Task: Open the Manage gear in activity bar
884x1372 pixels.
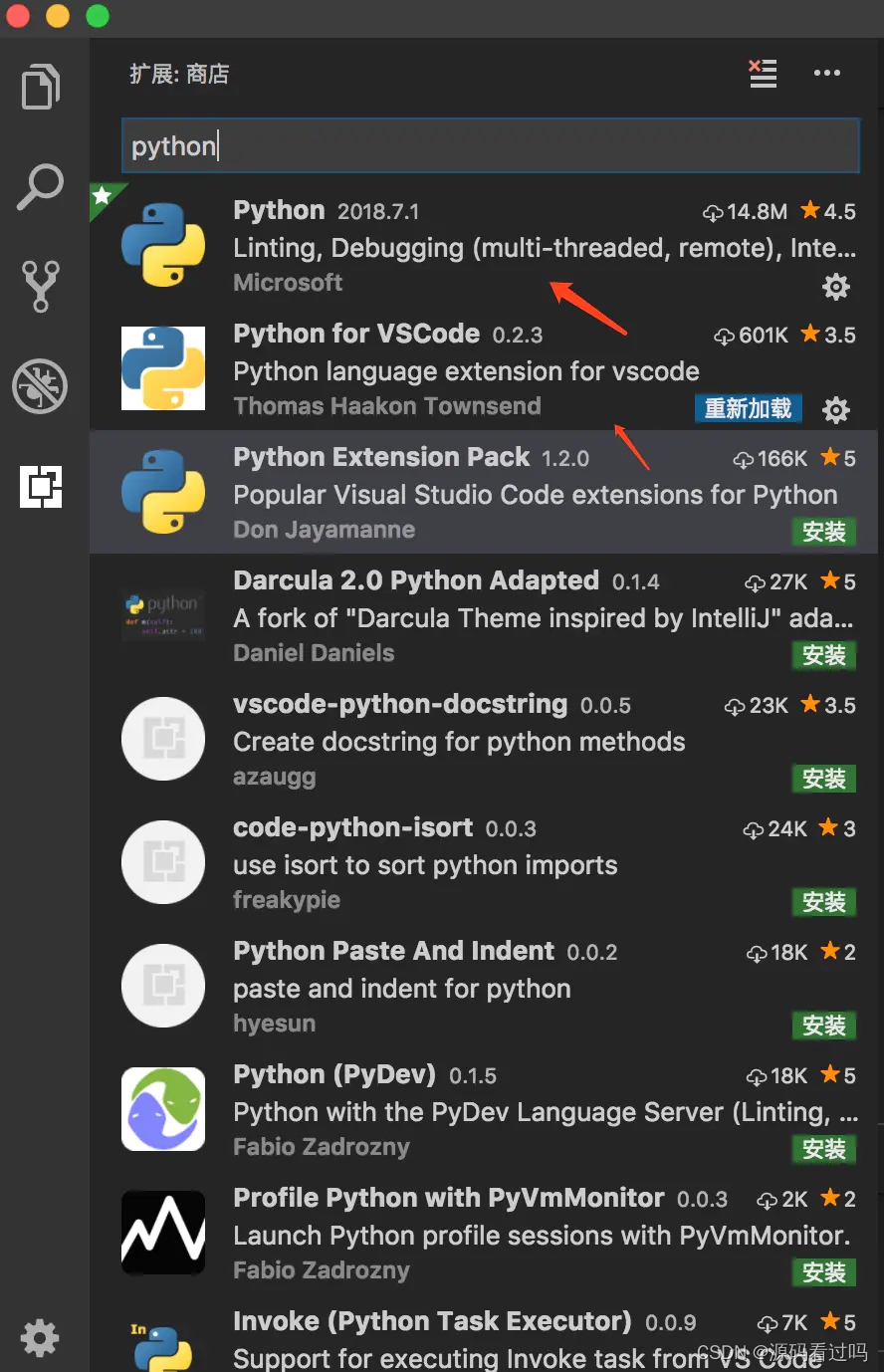Action: click(40, 1338)
